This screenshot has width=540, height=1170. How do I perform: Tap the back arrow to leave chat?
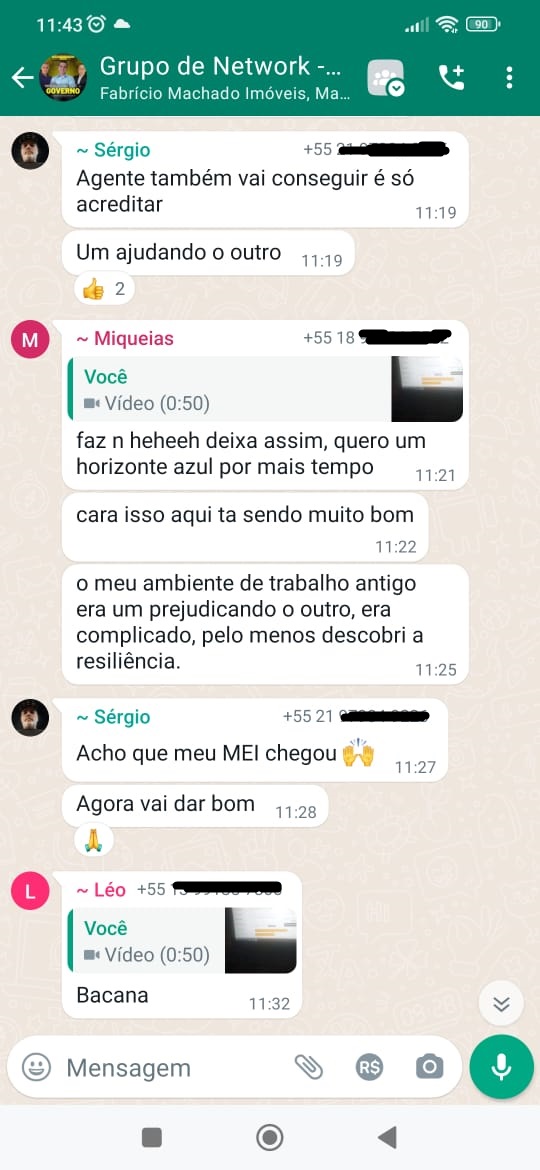22,78
